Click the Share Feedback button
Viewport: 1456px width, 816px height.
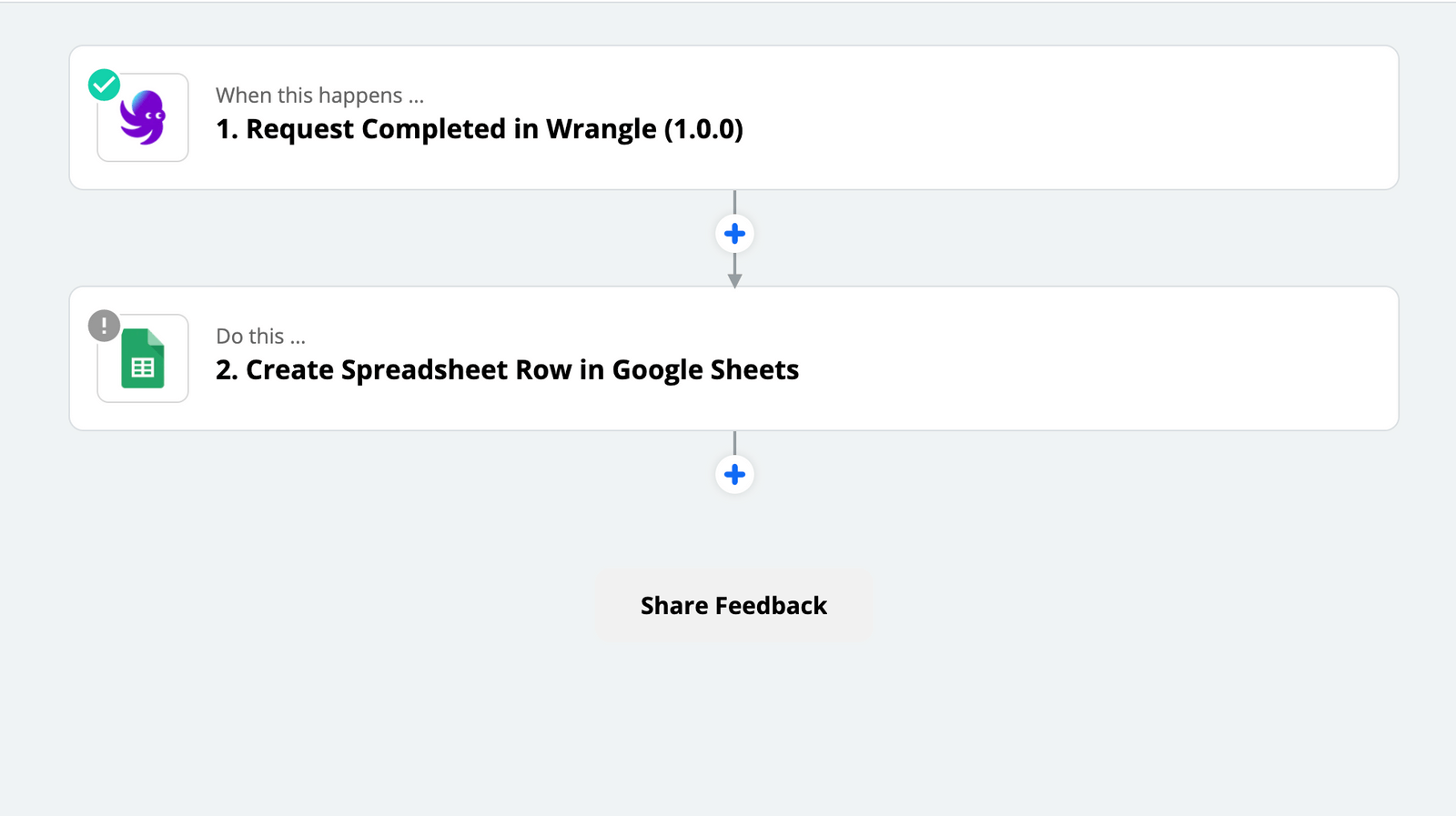(734, 605)
